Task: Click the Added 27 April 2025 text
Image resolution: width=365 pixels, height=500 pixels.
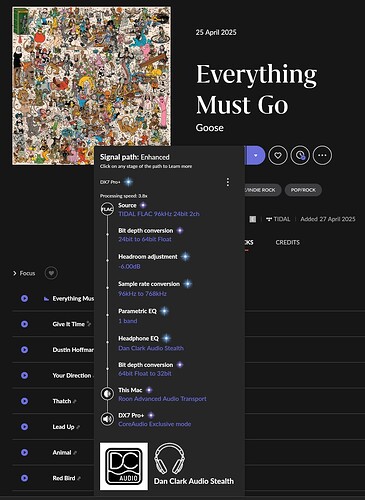Action: click(x=328, y=219)
